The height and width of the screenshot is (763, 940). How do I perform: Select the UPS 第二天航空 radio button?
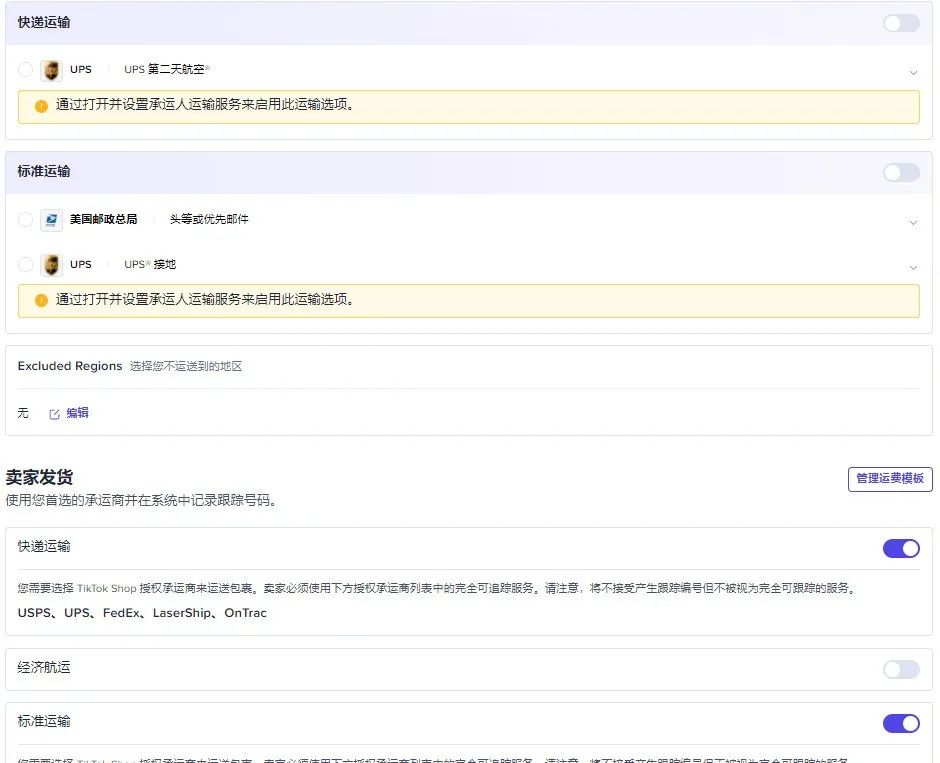point(25,70)
